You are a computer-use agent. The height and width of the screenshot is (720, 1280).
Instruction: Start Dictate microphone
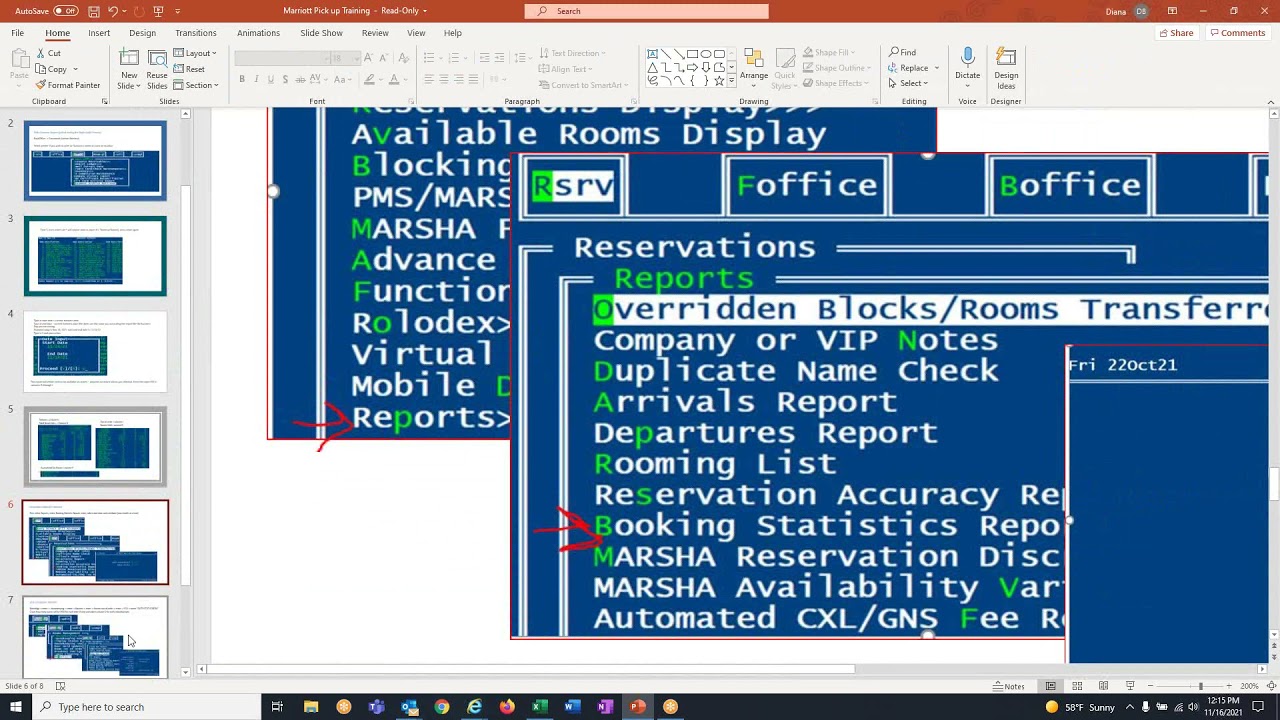(967, 68)
